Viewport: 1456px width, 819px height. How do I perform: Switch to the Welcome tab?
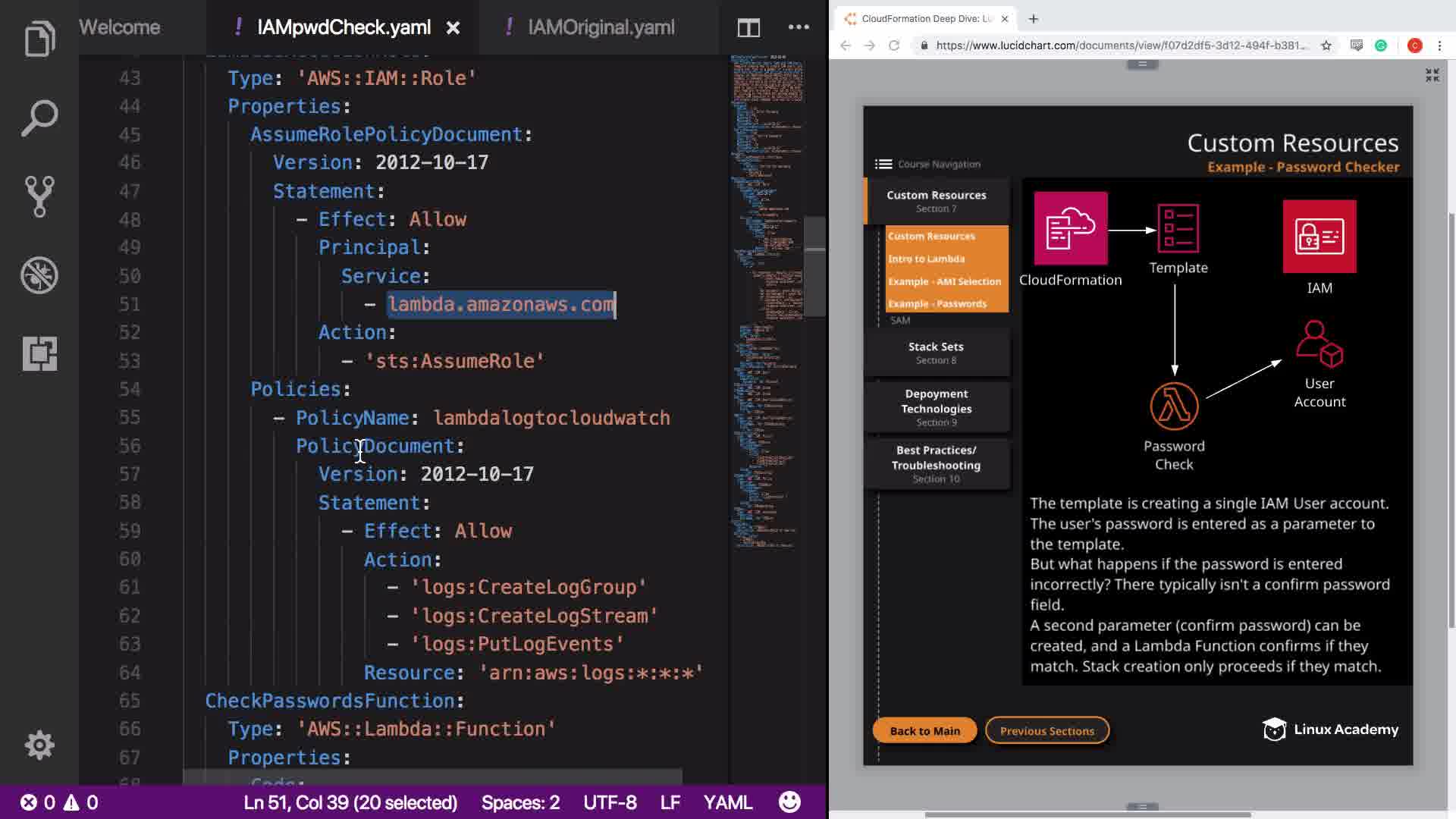tap(120, 27)
